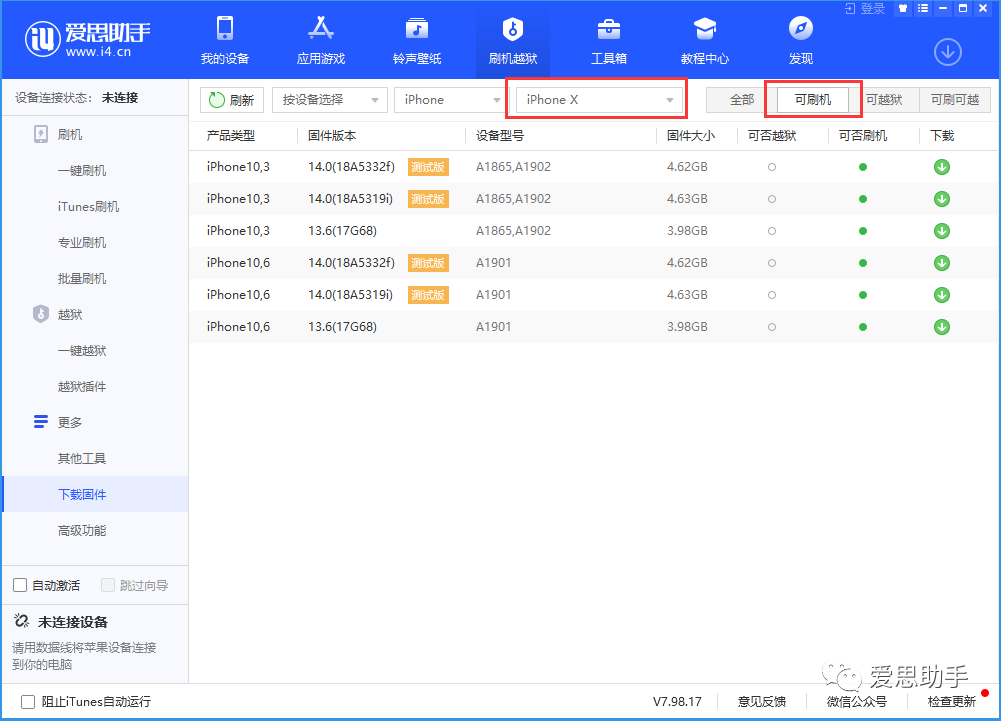
Task: Expand the iPhone X model dropdown
Action: (599, 100)
